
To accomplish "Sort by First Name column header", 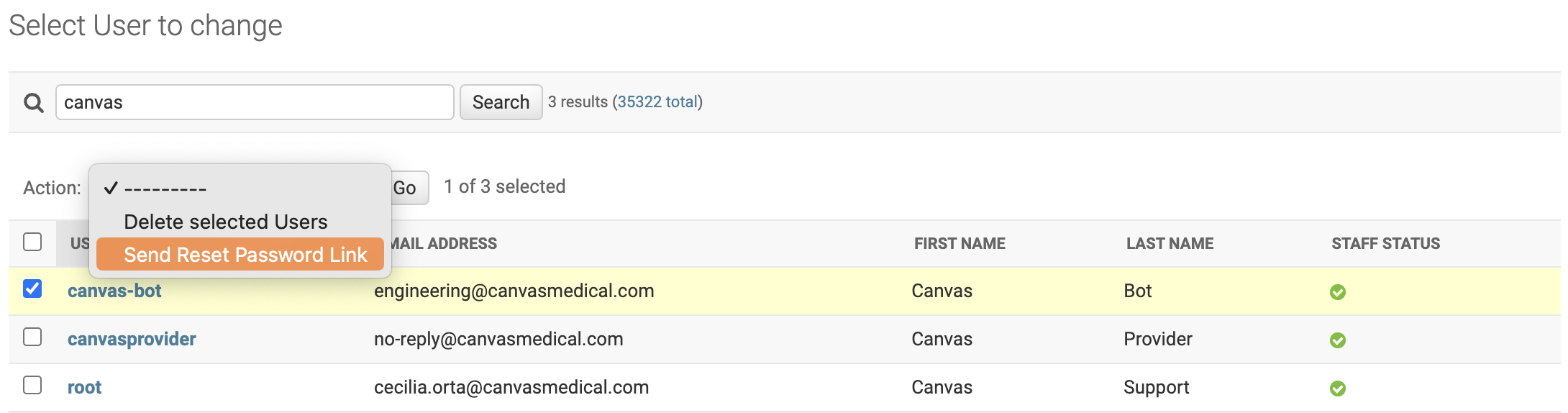I will pyautogui.click(x=960, y=243).
